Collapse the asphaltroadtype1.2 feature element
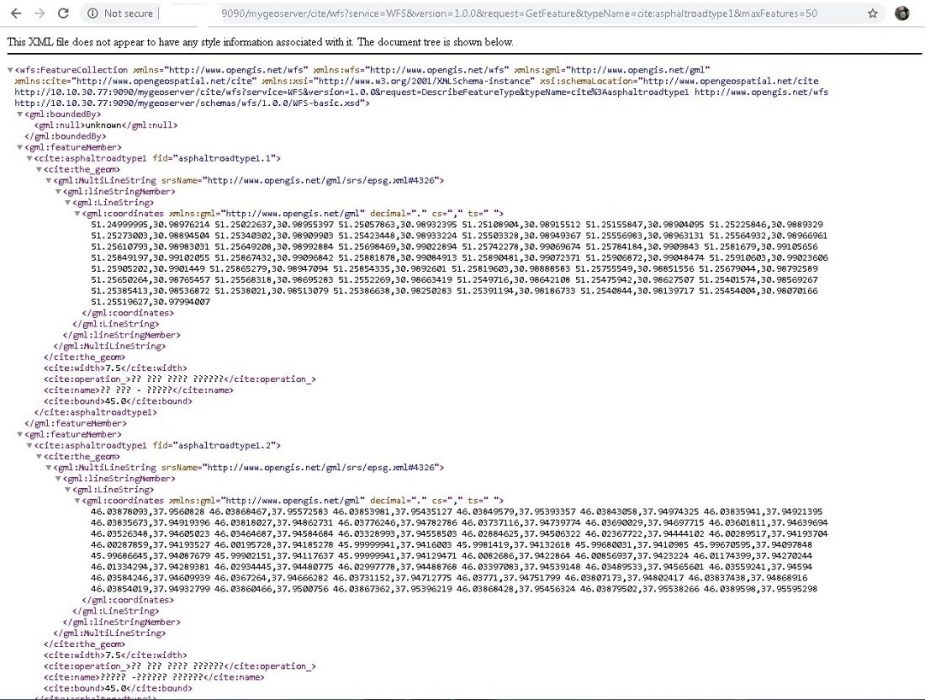Screen dimensions: 925x700 [30, 445]
